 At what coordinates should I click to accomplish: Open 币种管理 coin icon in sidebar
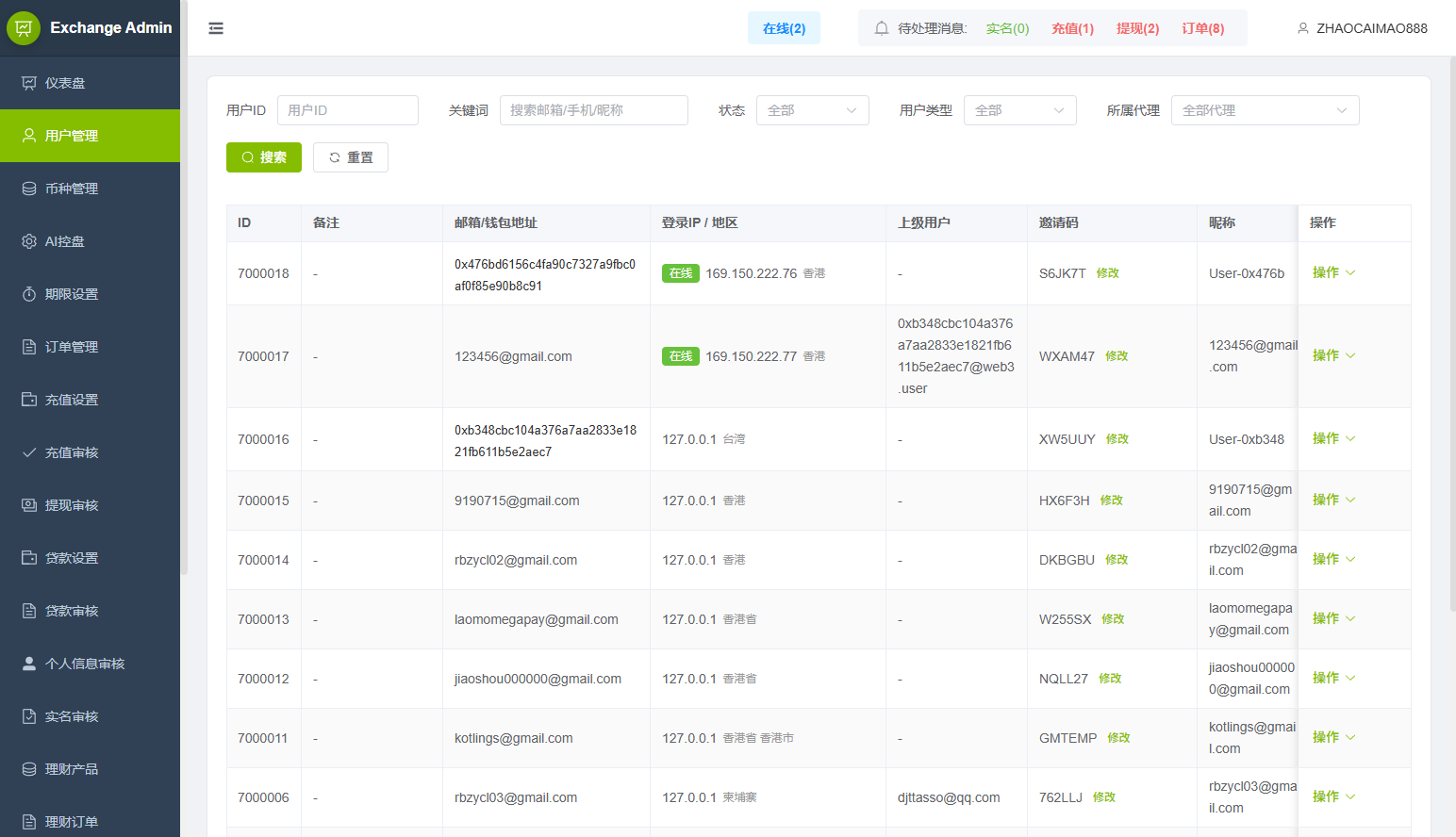[x=29, y=189]
